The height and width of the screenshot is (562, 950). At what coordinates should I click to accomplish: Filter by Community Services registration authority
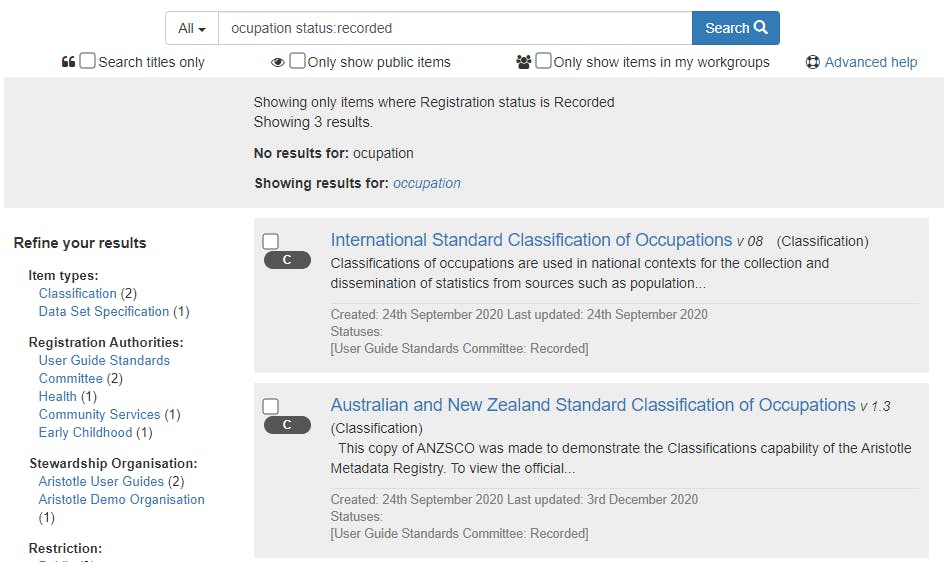pyautogui.click(x=99, y=414)
